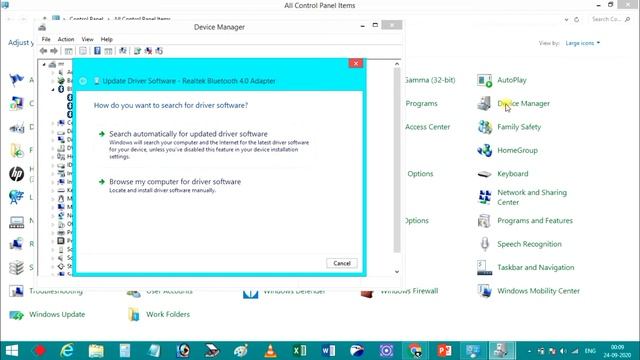Click the HP logo icon in Control Panel

(16, 174)
